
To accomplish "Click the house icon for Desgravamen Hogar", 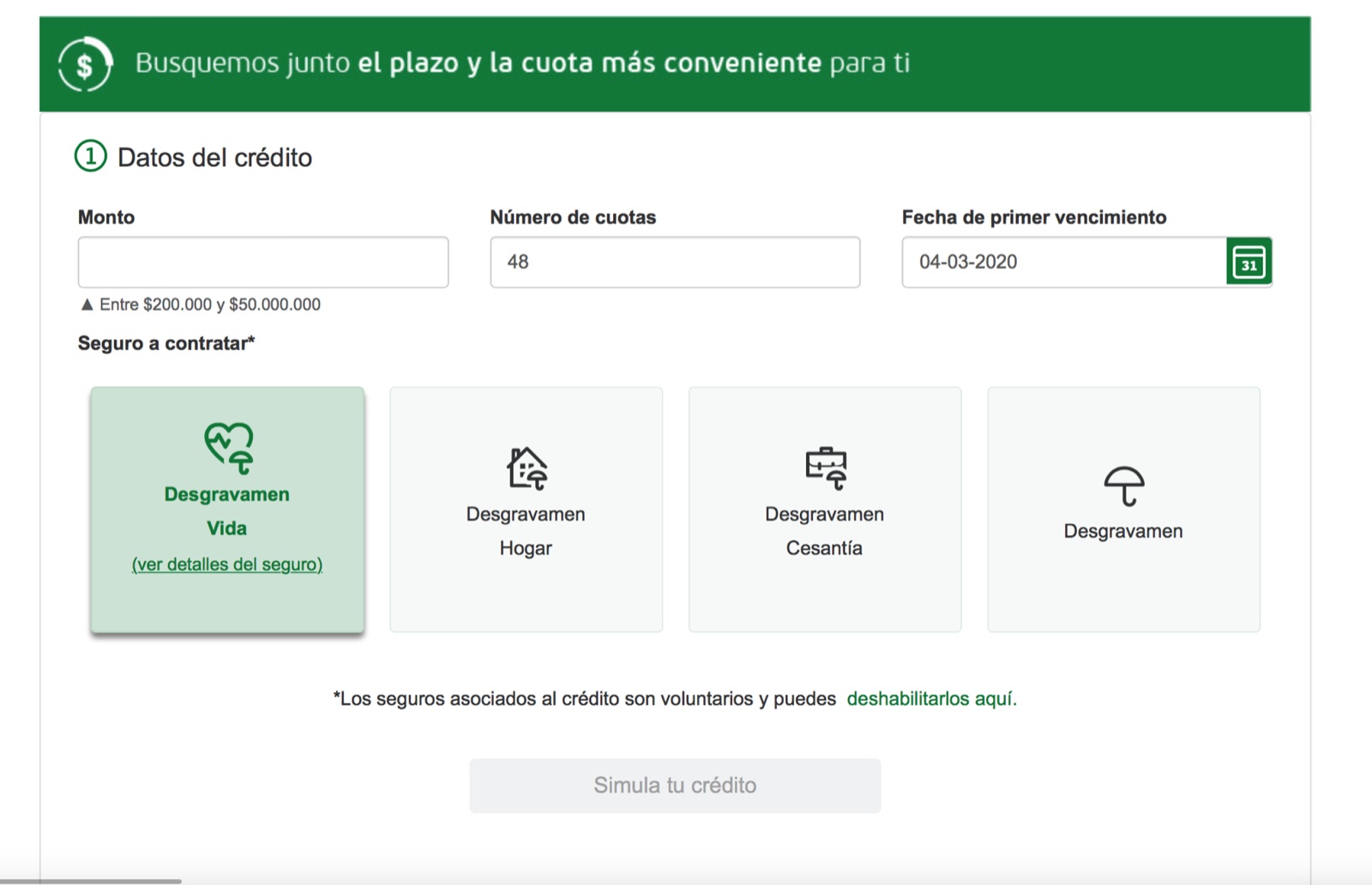I will pyautogui.click(x=527, y=468).
